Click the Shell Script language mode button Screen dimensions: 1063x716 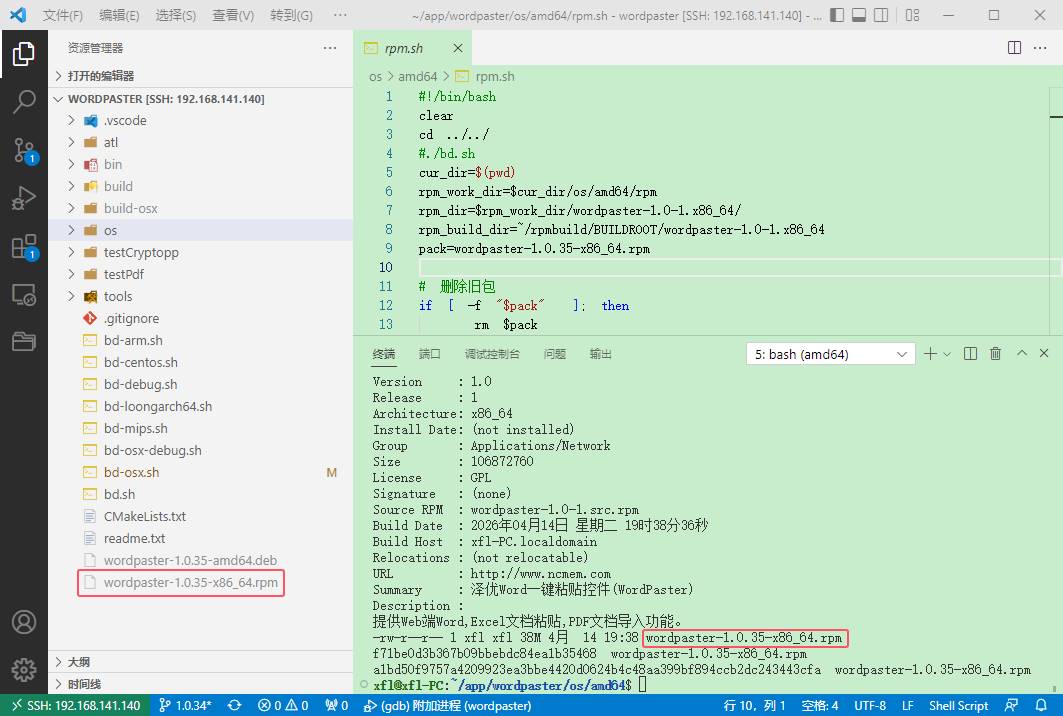pos(958,705)
